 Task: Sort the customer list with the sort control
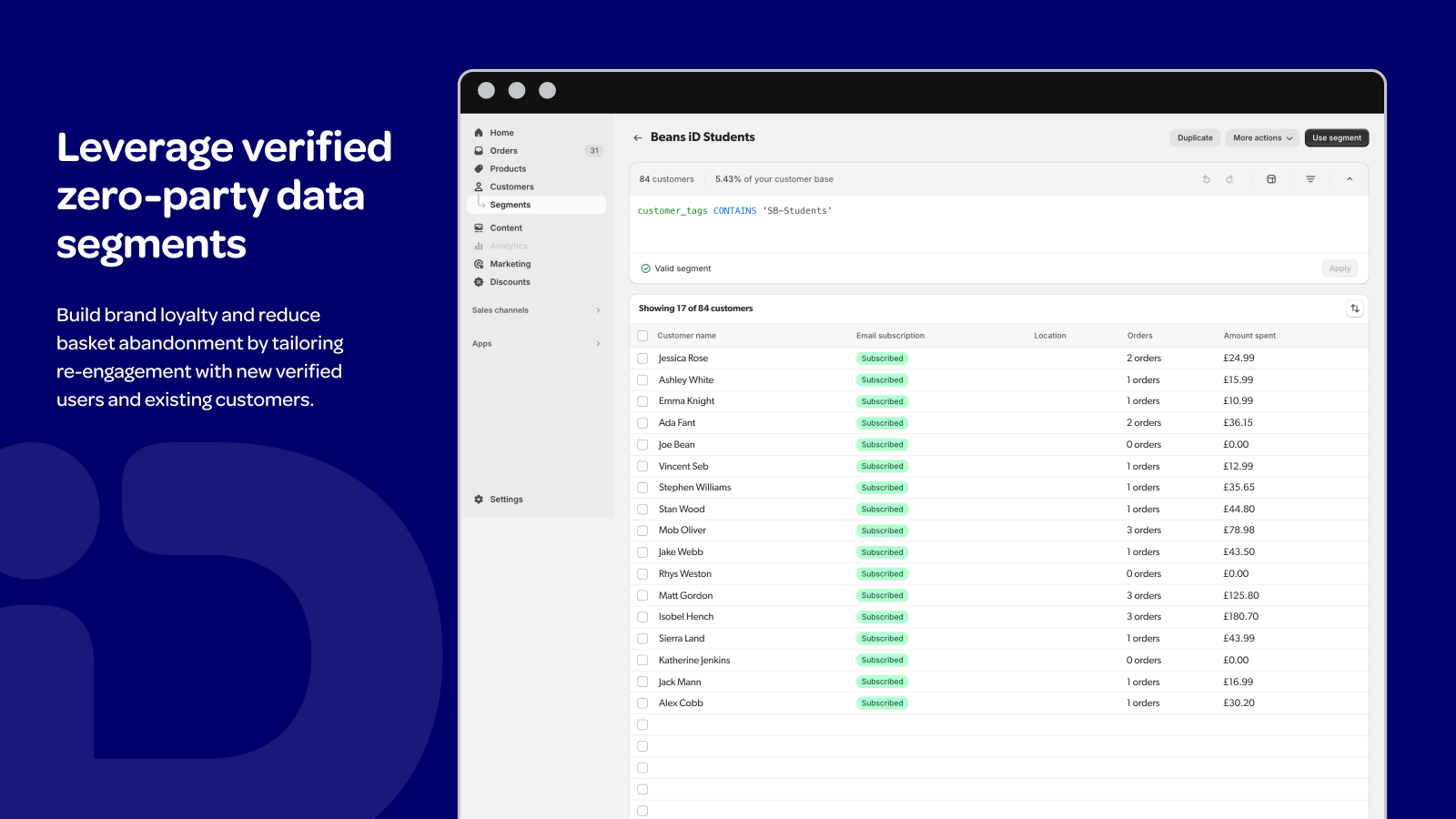1355,308
